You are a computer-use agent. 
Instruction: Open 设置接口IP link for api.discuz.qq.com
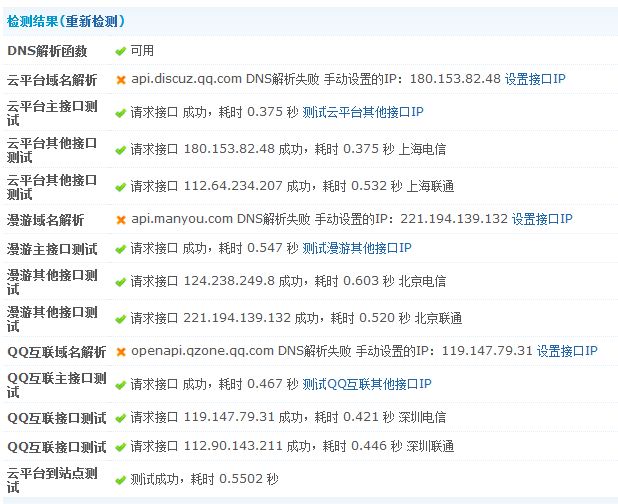pyautogui.click(x=535, y=79)
